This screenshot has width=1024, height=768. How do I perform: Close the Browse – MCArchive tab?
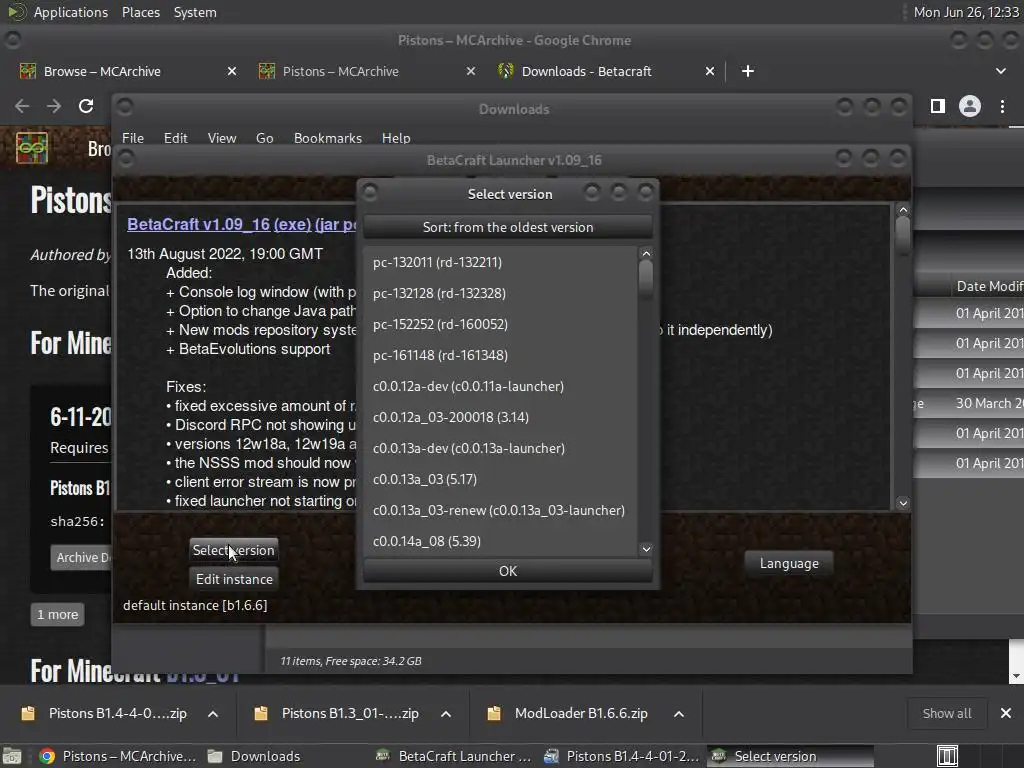tap(232, 71)
